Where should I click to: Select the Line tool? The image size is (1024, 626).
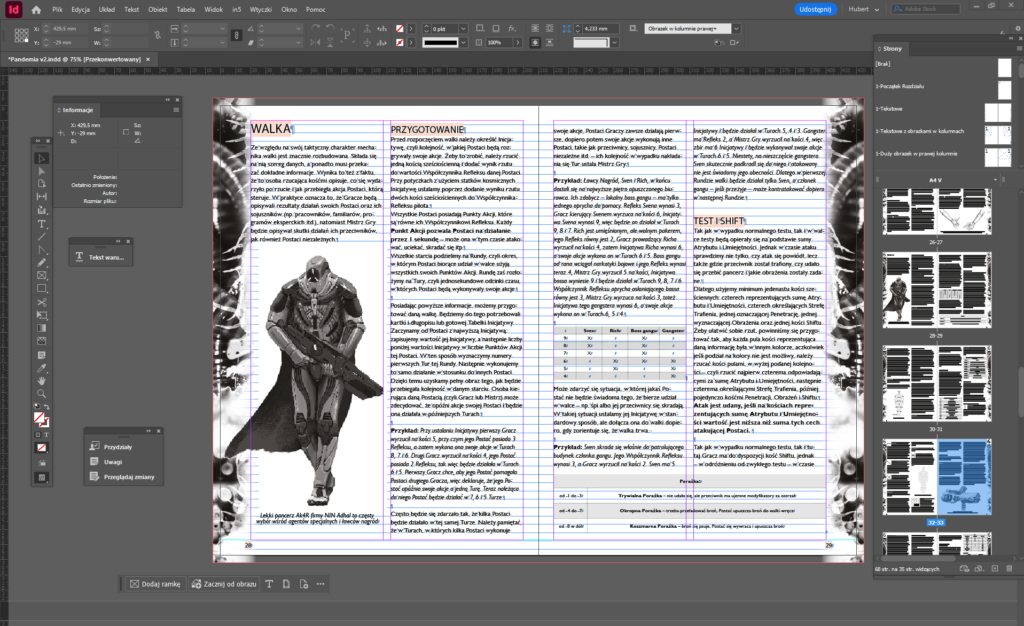coord(42,236)
